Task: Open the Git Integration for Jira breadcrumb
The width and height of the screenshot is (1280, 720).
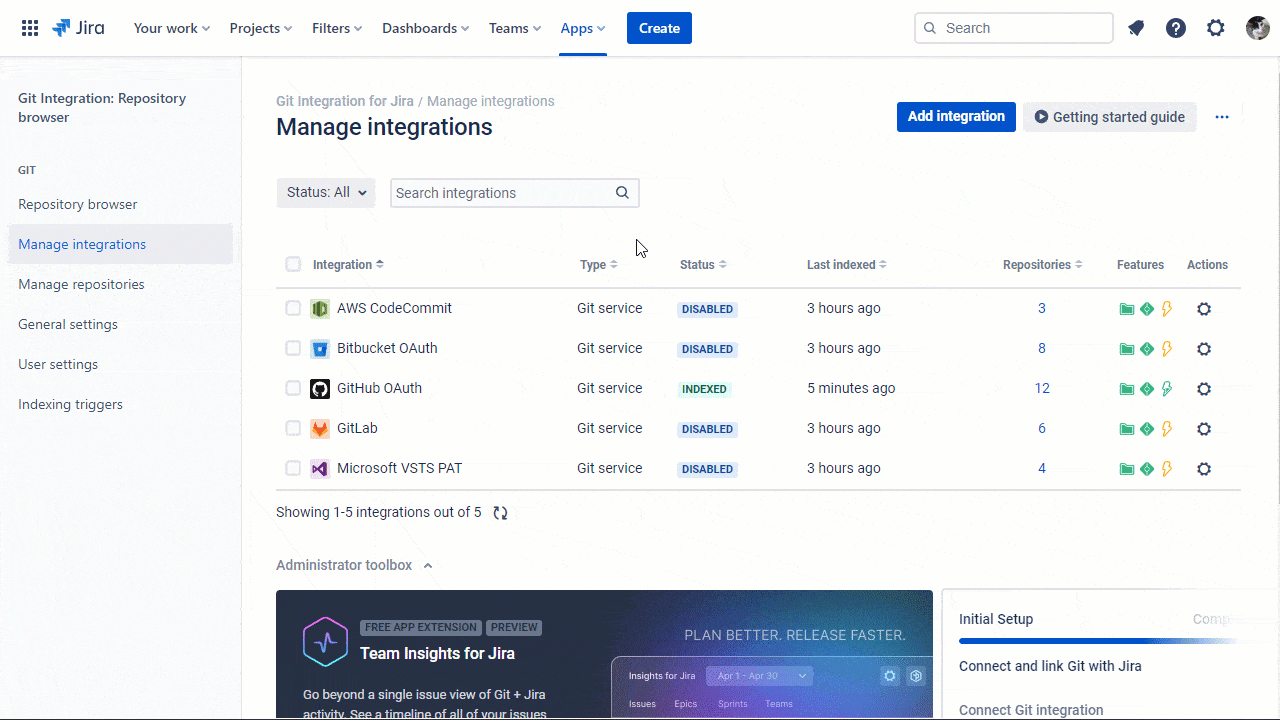Action: coord(345,101)
